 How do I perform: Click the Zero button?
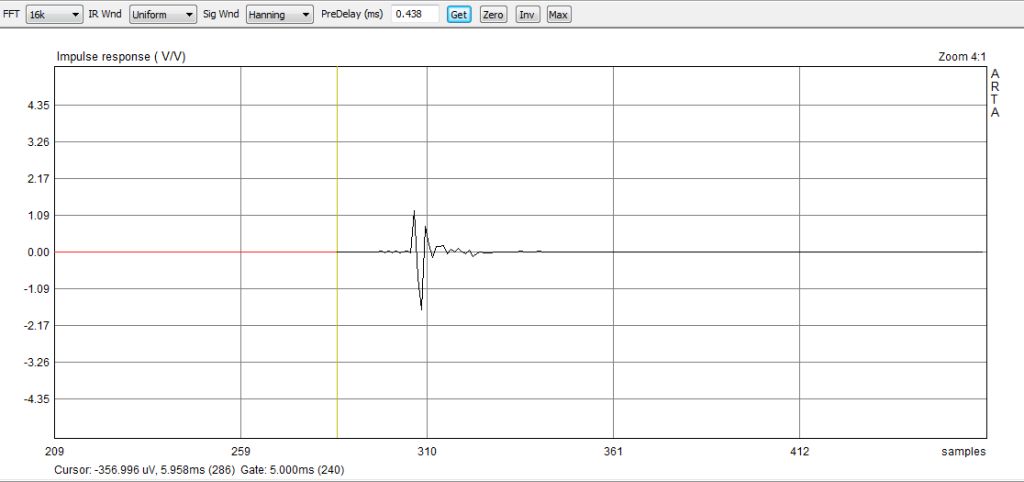point(493,14)
